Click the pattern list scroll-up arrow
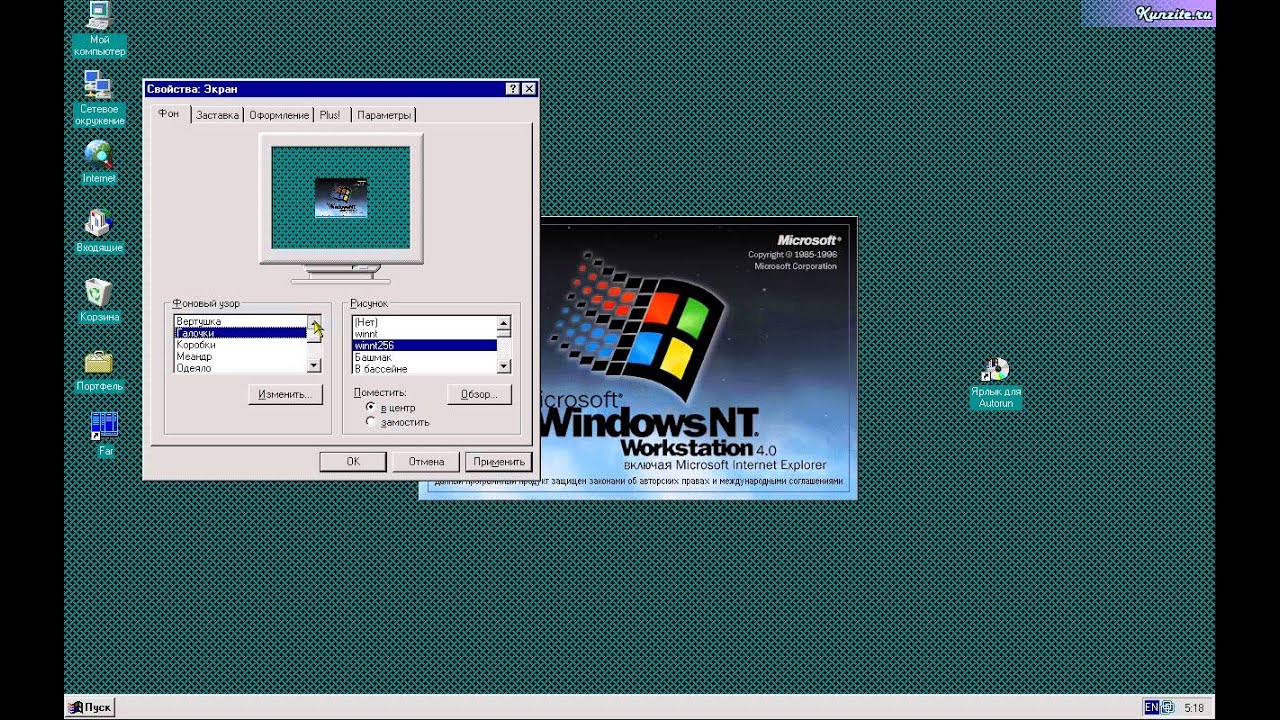This screenshot has width=1280, height=720. [314, 322]
